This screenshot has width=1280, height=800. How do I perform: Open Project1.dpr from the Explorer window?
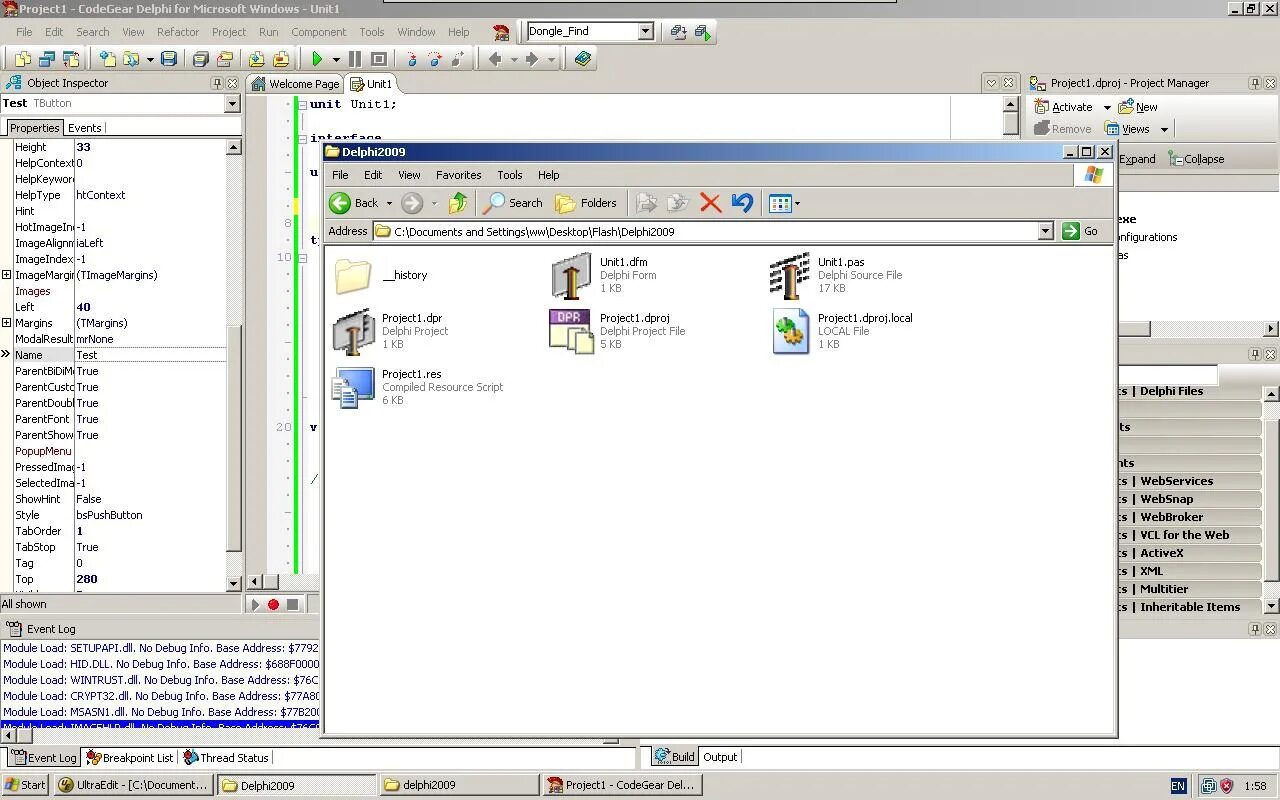click(354, 331)
